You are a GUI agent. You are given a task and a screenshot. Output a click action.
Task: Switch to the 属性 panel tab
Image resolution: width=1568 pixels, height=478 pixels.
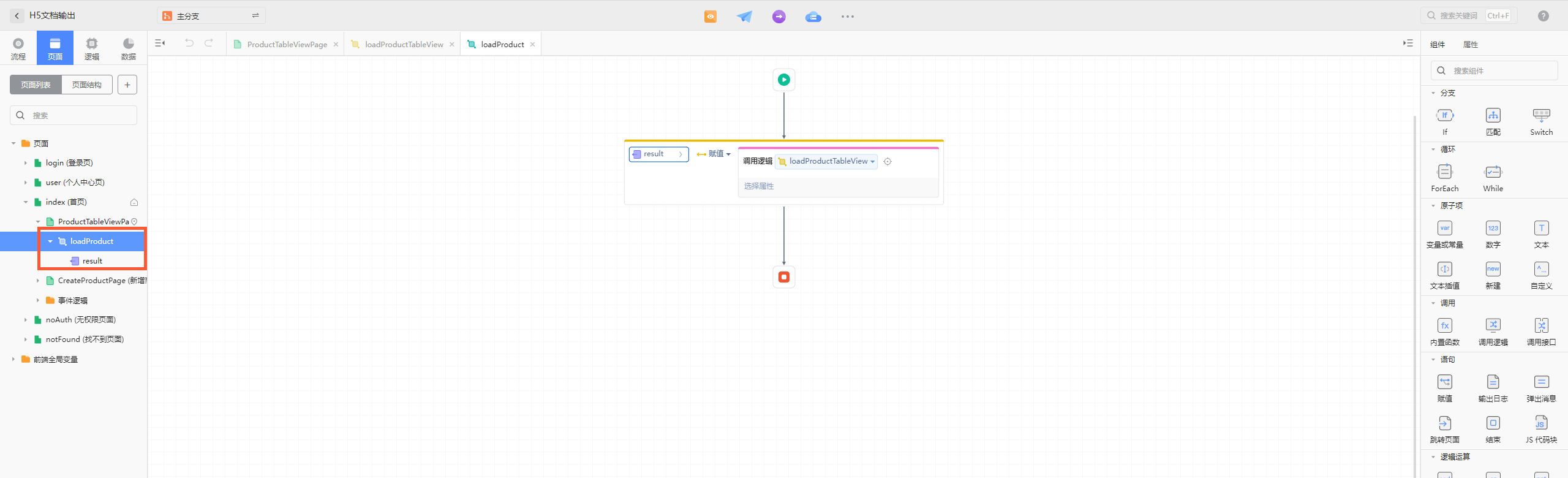pos(1471,45)
